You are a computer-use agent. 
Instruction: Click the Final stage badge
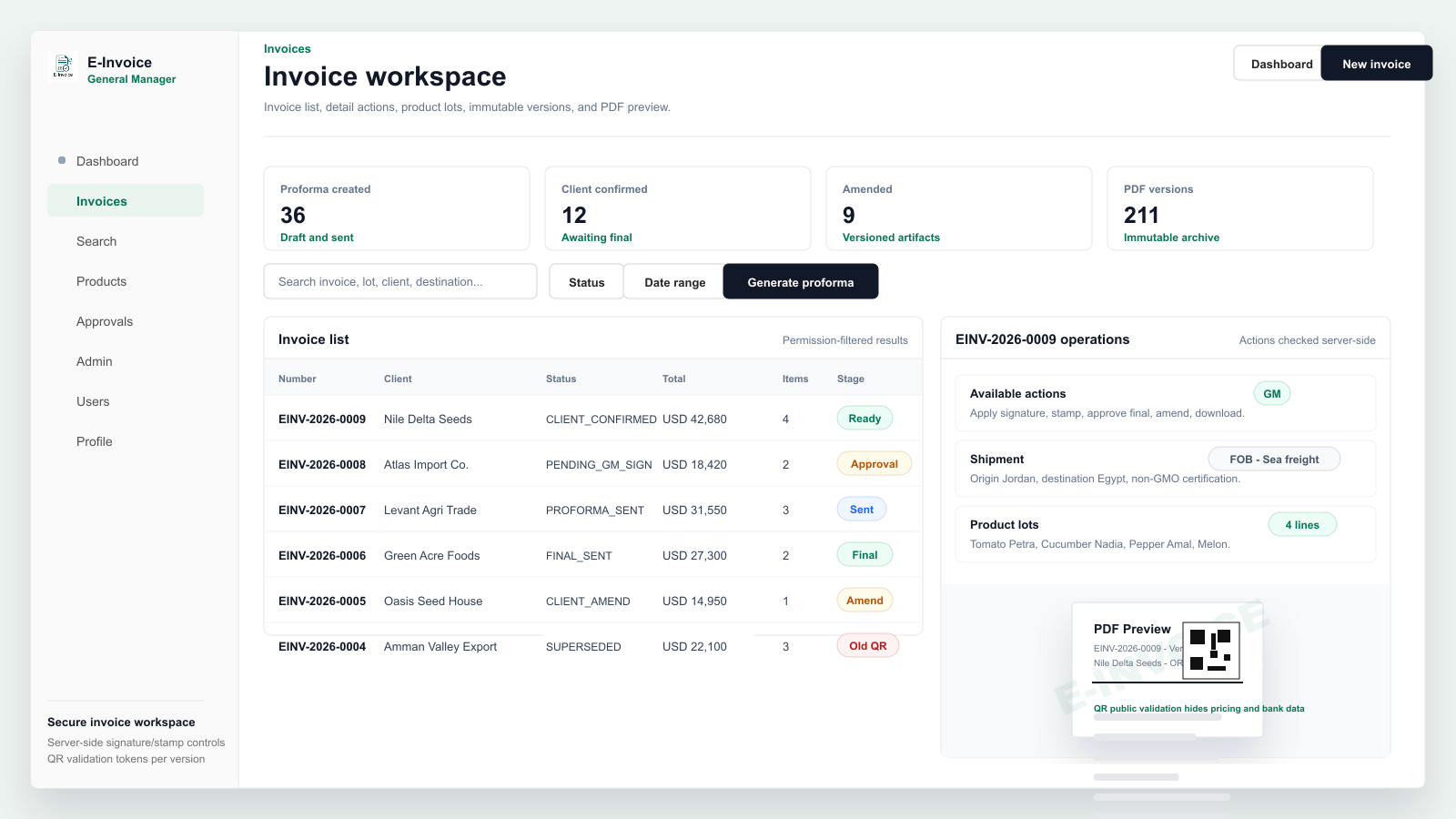click(x=864, y=555)
